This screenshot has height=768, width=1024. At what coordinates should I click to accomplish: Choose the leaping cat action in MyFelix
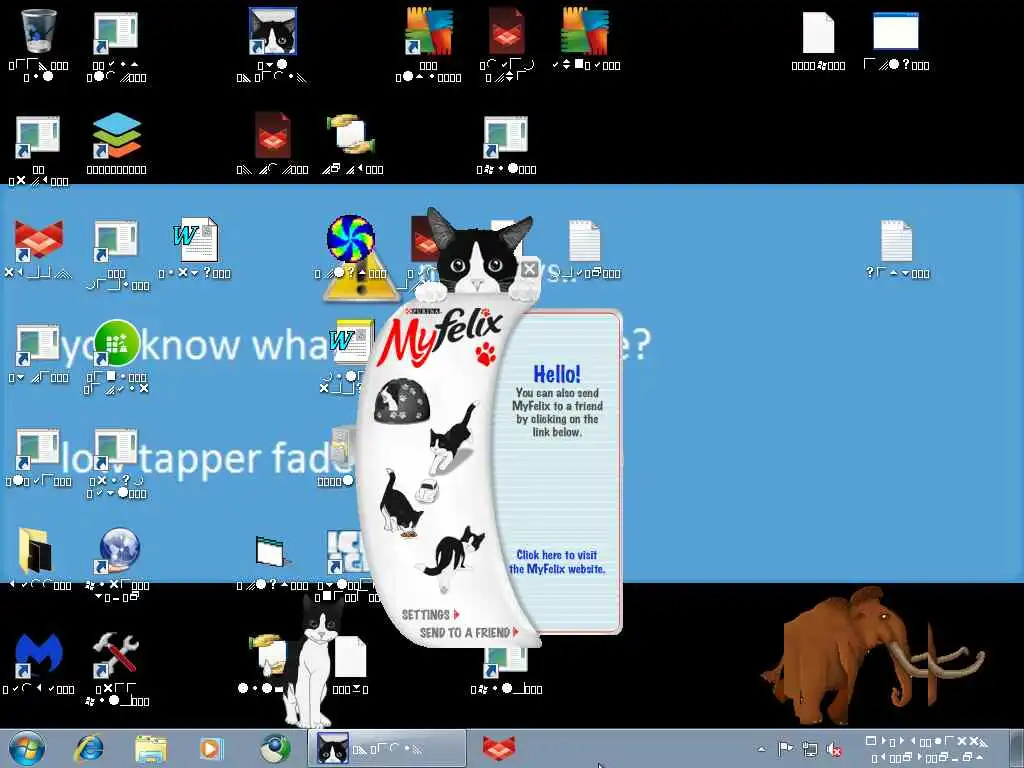pos(453,437)
